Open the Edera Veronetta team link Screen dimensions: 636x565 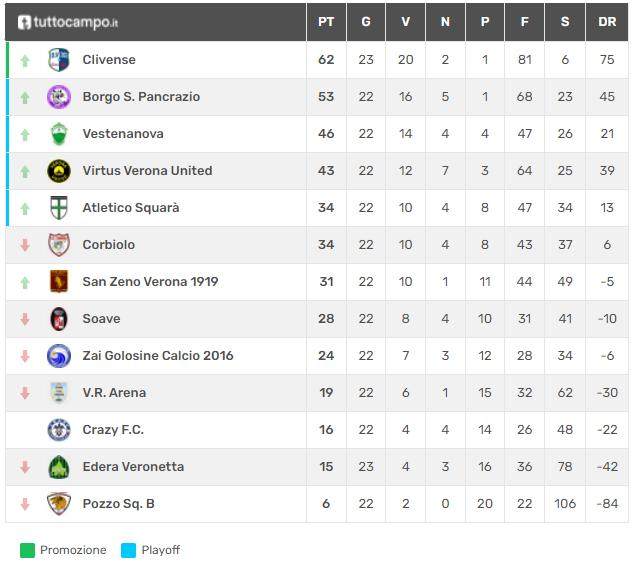coord(133,467)
